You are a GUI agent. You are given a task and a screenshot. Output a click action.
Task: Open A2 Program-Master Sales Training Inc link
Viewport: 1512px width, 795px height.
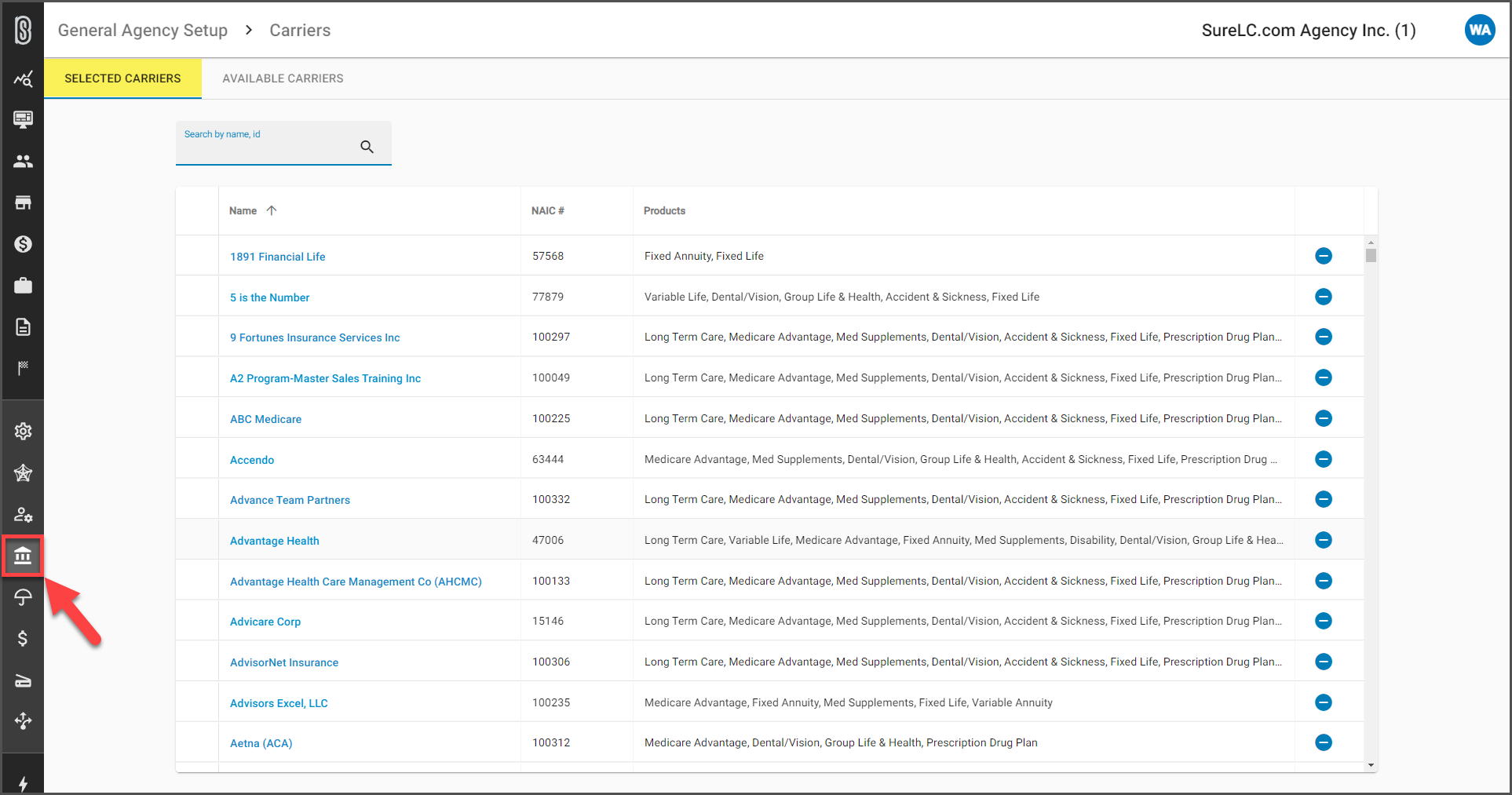tap(325, 378)
